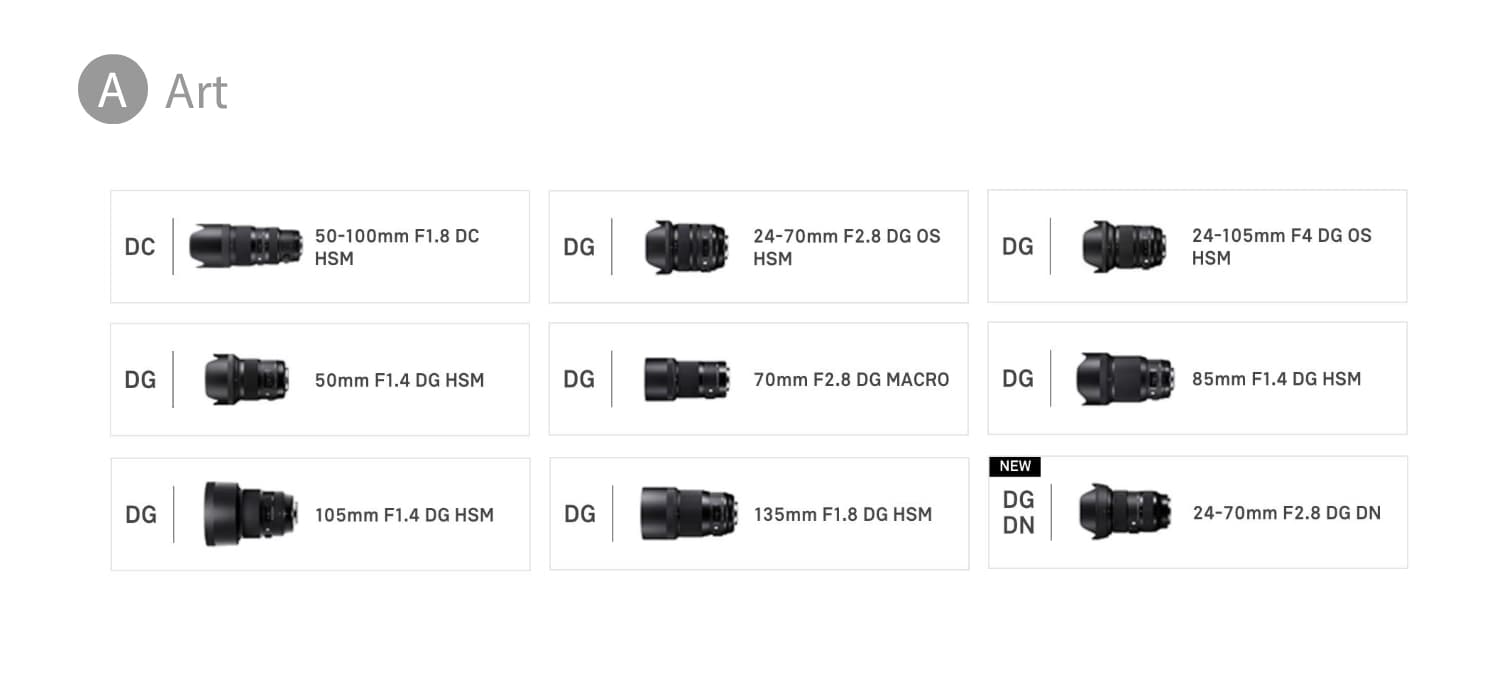Viewport: 1500px width, 700px height.
Task: Click the DG badge beside 70mm MACRO
Action: (x=579, y=379)
